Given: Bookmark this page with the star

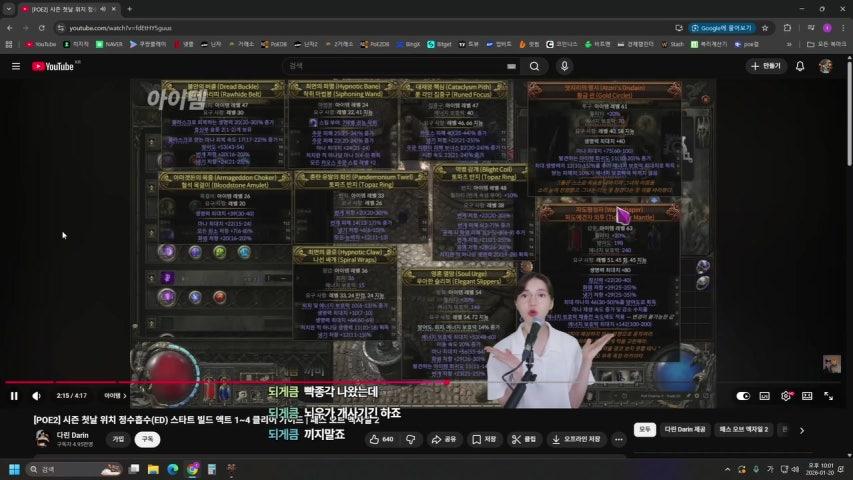Looking at the screenshot, I should click(x=765, y=28).
